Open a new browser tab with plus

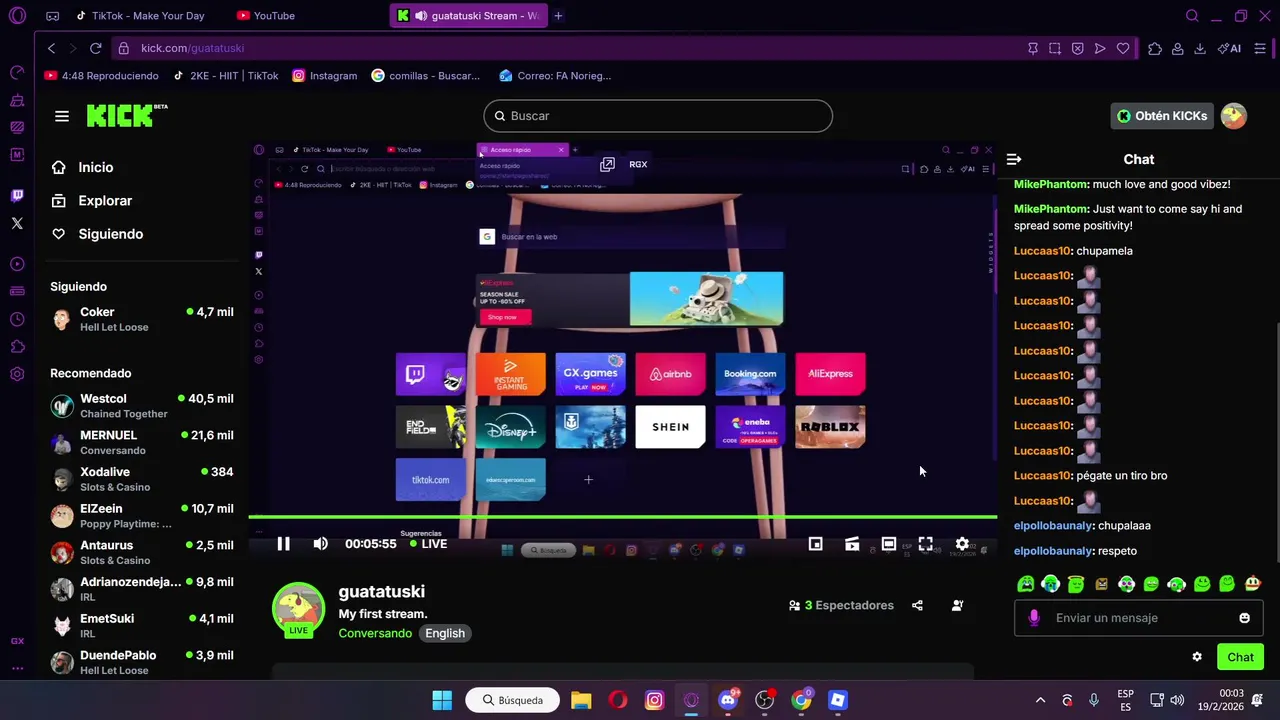[558, 16]
